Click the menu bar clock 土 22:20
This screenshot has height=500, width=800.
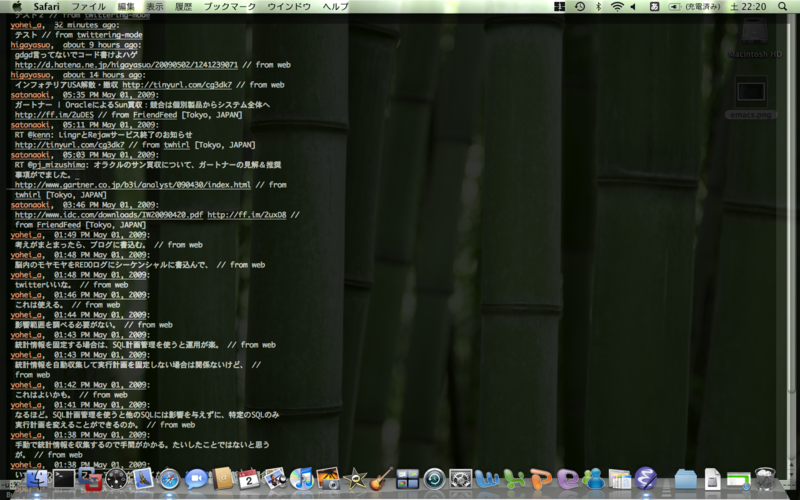coord(748,7)
